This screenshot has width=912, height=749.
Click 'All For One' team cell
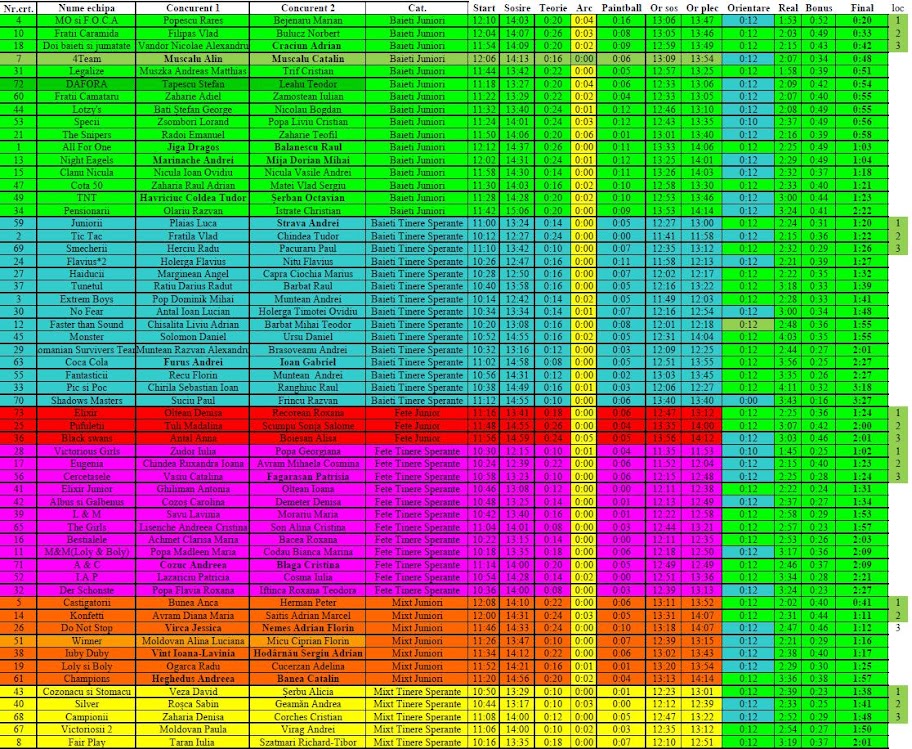(x=86, y=147)
